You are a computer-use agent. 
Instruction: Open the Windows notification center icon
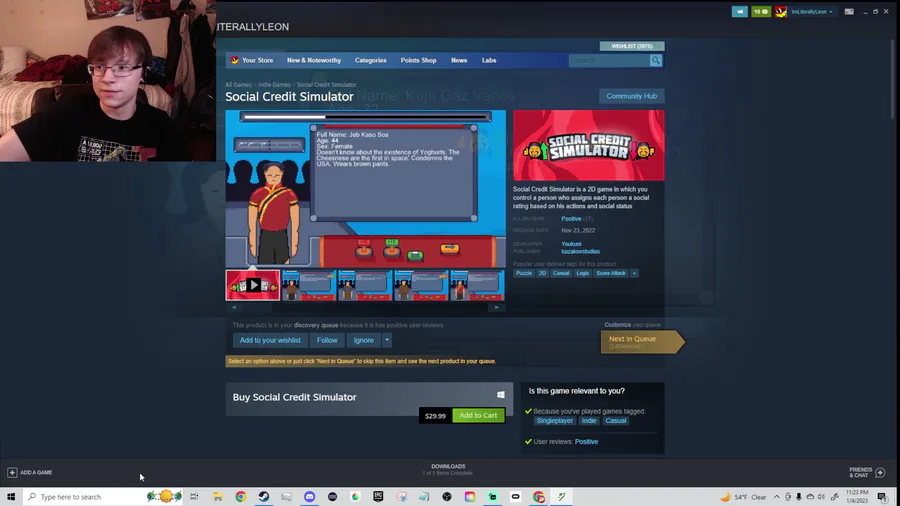click(x=882, y=497)
